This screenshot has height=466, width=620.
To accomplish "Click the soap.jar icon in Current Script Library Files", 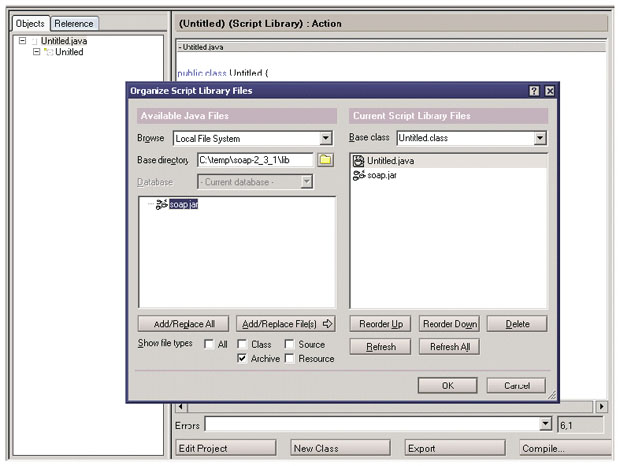I will coord(358,175).
